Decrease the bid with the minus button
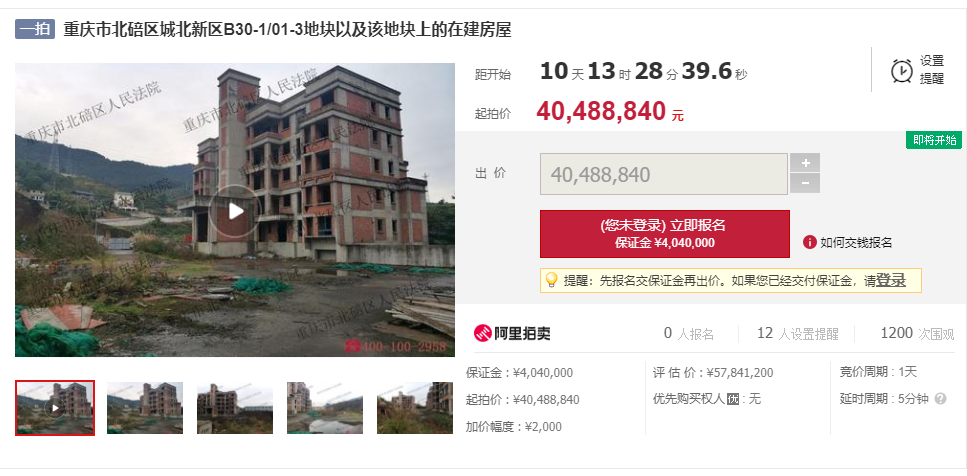Image resolution: width=967 pixels, height=476 pixels. point(805,183)
